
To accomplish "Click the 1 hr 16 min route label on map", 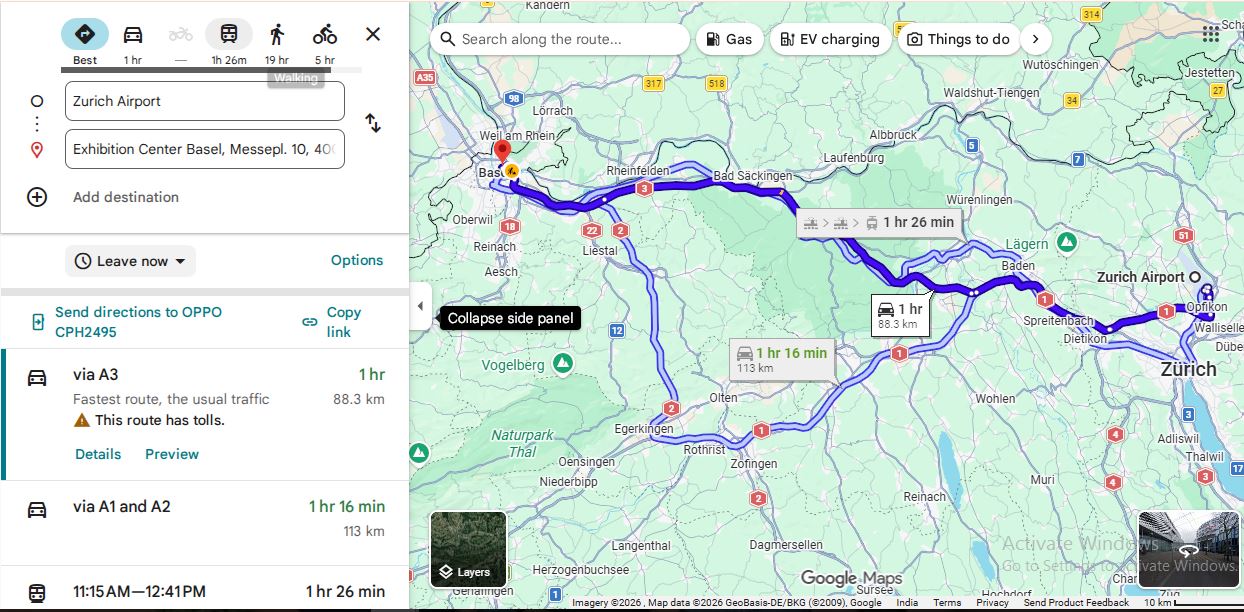I will pyautogui.click(x=783, y=359).
